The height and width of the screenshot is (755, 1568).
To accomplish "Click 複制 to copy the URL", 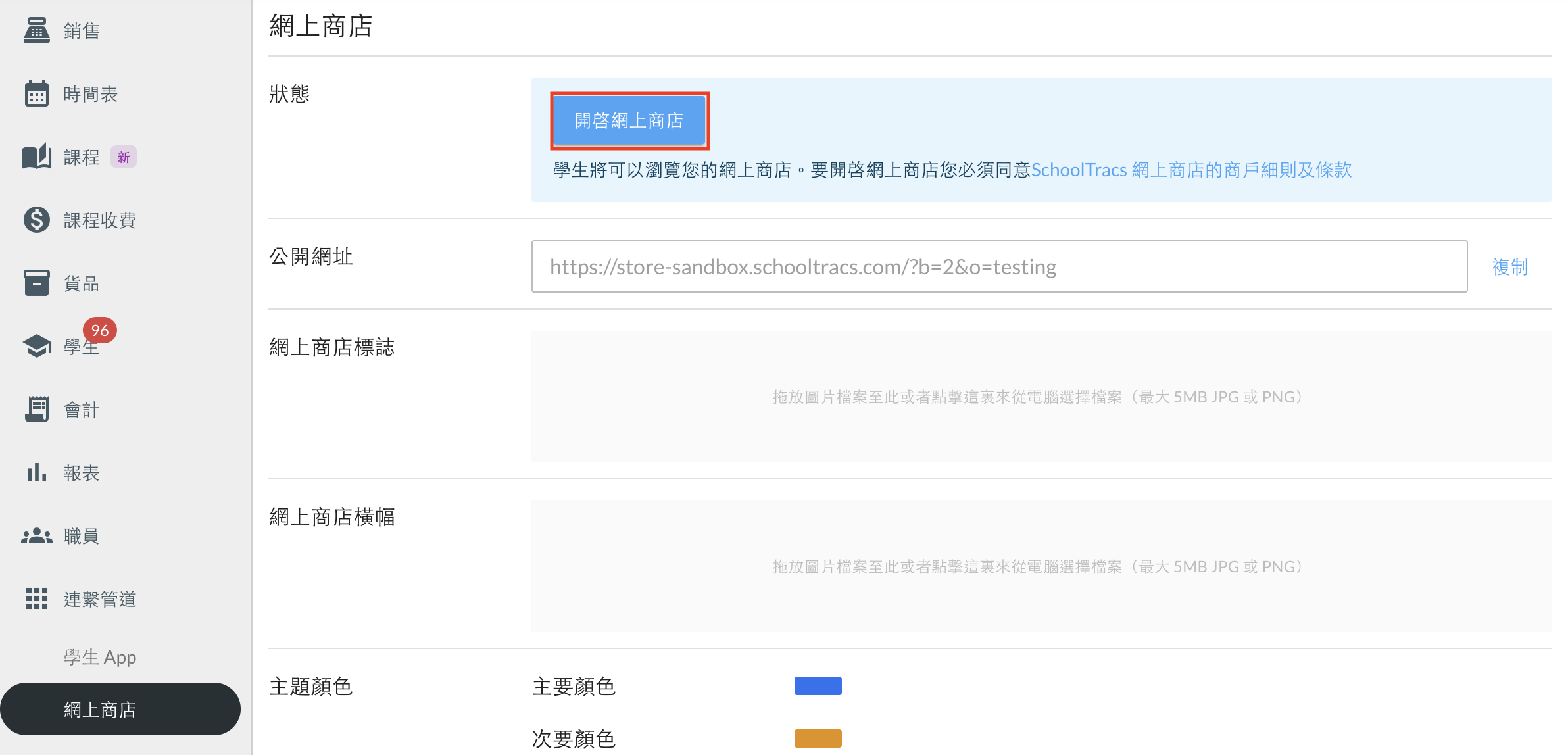I will [1509, 267].
